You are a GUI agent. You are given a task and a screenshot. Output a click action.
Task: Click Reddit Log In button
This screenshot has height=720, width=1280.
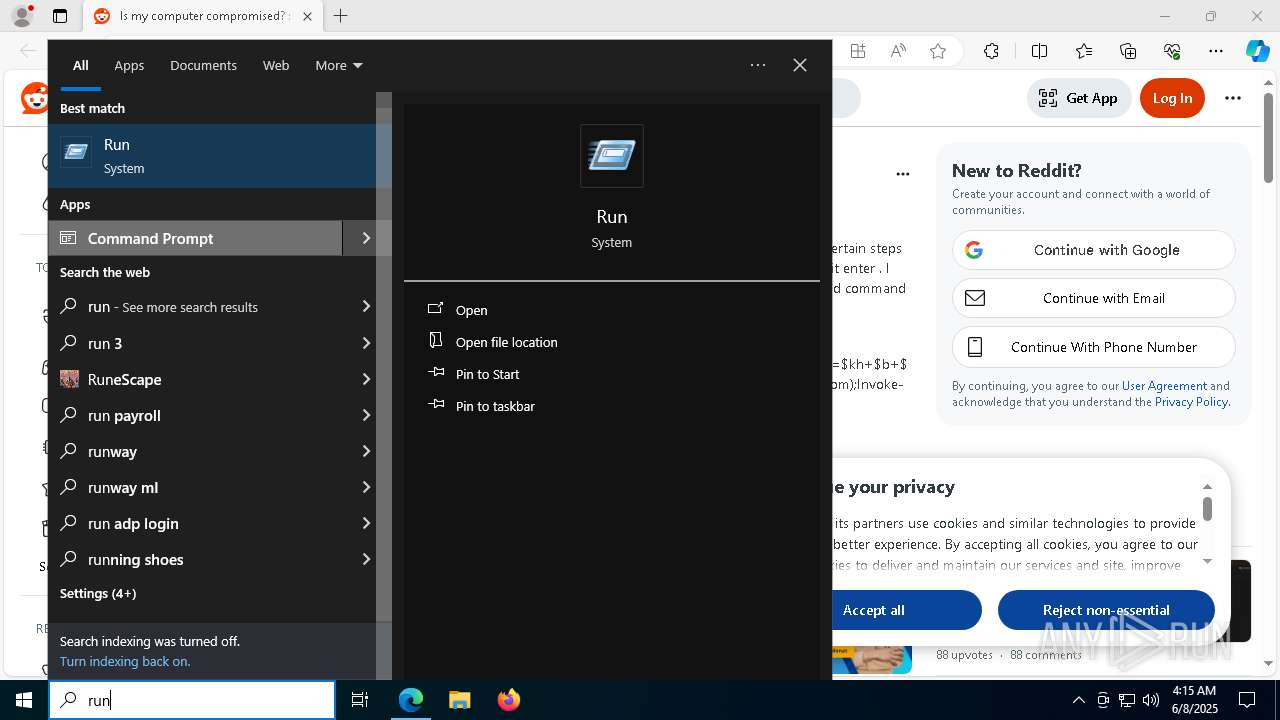click(x=1172, y=98)
